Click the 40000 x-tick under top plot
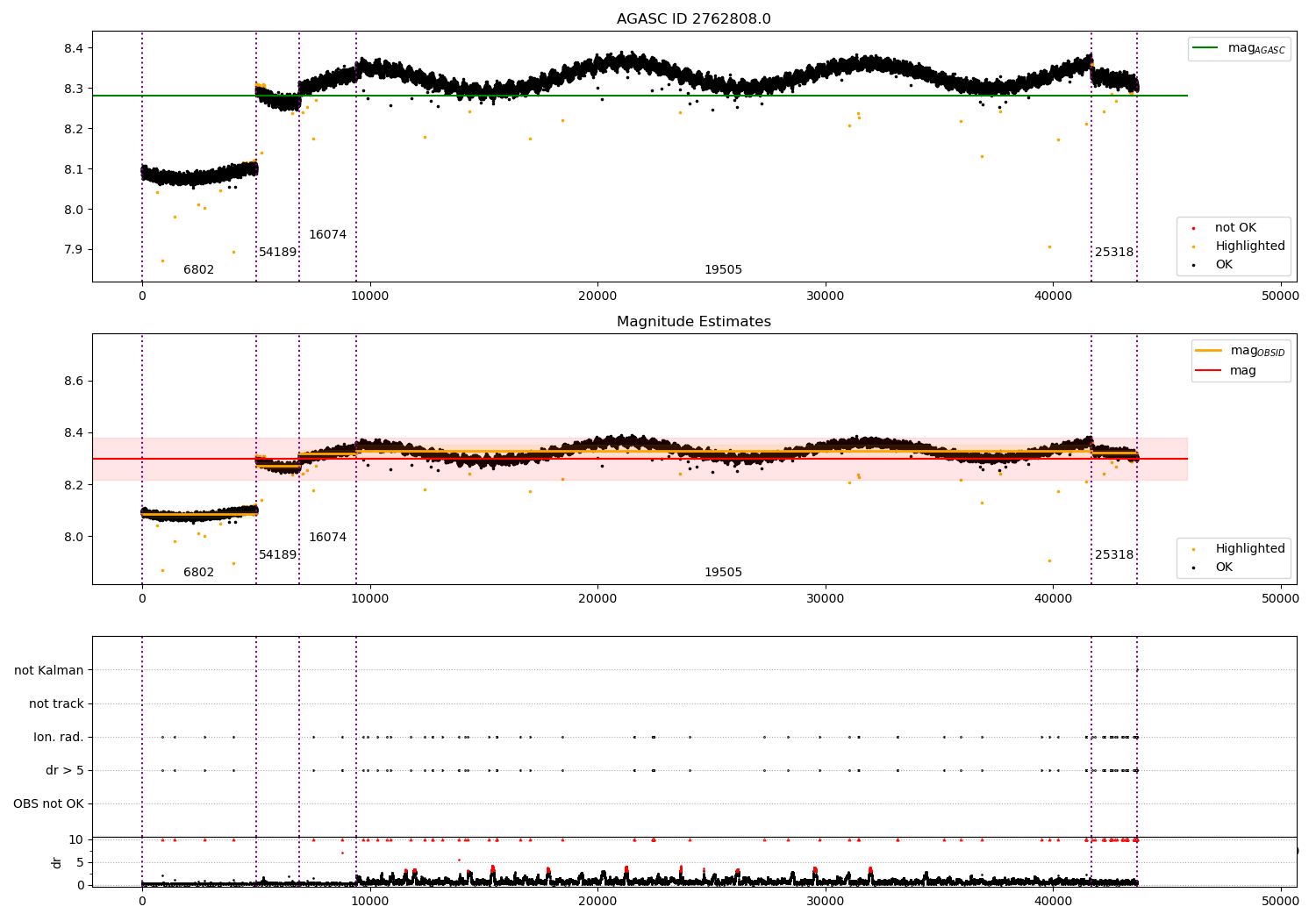This screenshot has width=1316, height=921. coord(1053,296)
